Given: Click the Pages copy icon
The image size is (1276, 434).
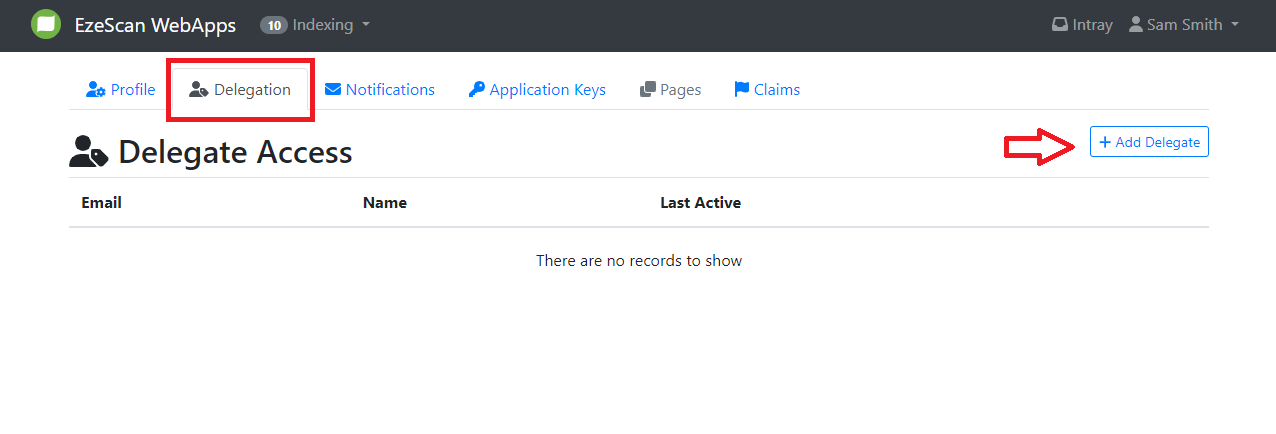Looking at the screenshot, I should pos(648,90).
